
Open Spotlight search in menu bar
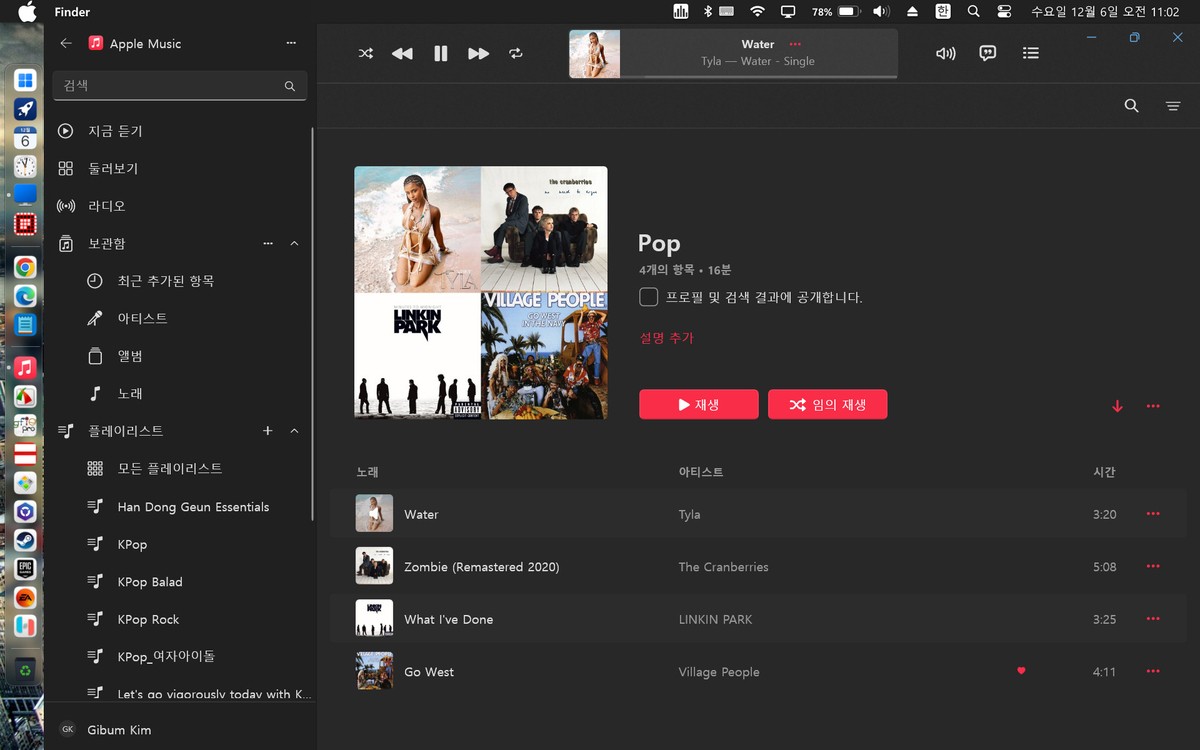click(x=973, y=12)
